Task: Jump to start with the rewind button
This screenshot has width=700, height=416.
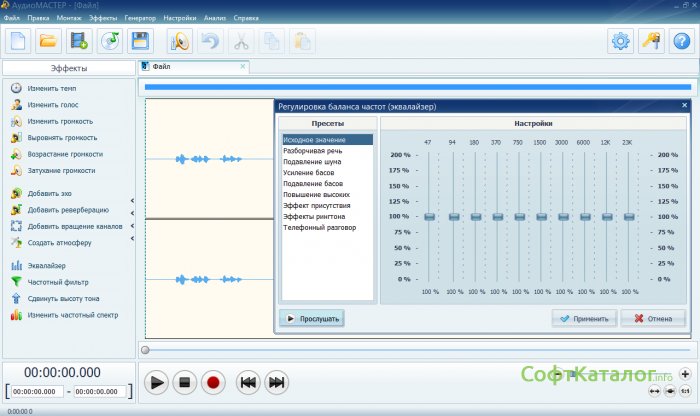Action: point(248,382)
